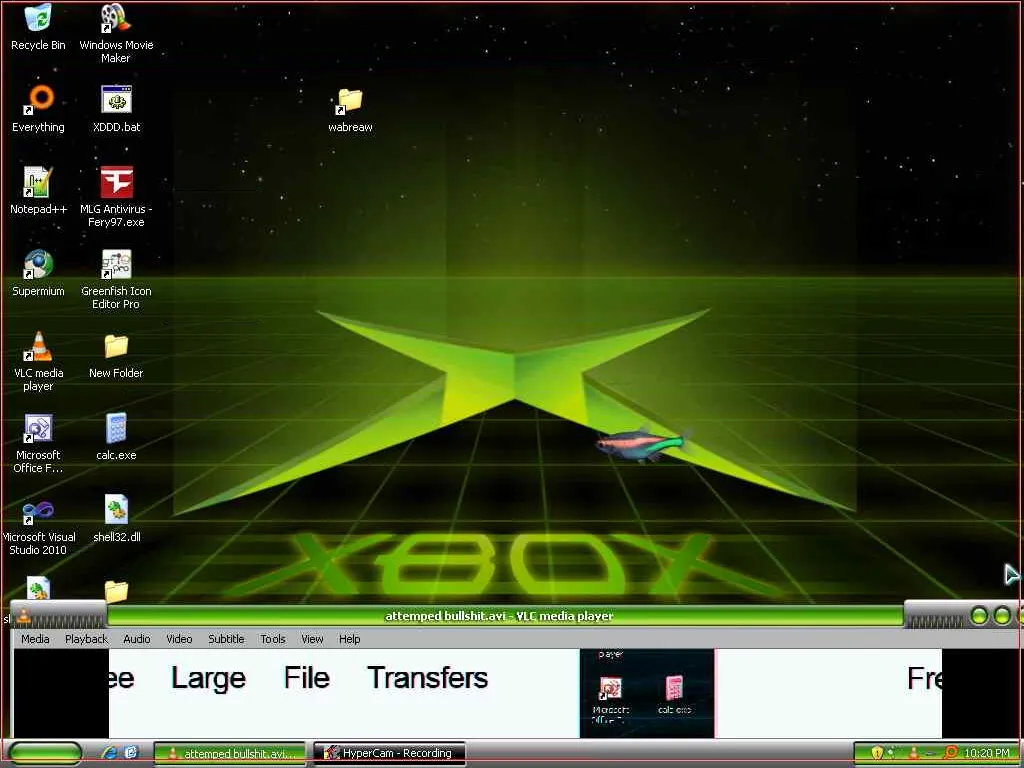The width and height of the screenshot is (1024, 768).
Task: Click the VLC cone icon in system tray
Action: pos(914,753)
